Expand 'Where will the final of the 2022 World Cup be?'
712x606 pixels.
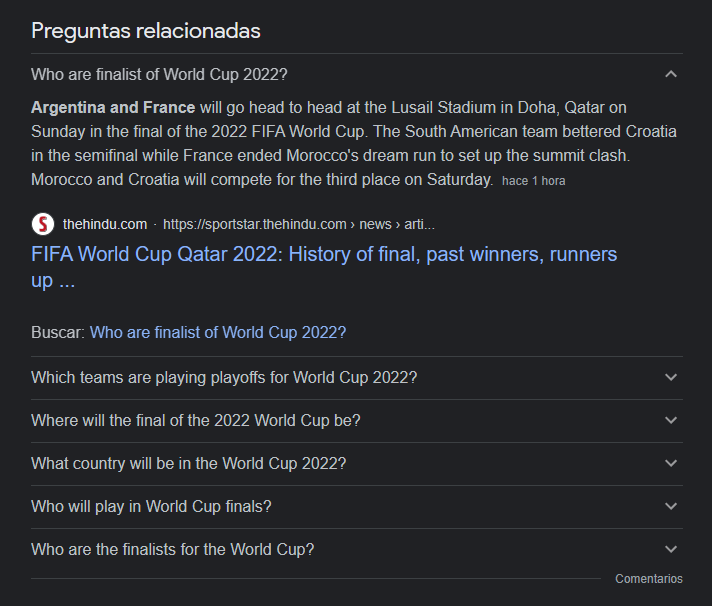[195, 420]
